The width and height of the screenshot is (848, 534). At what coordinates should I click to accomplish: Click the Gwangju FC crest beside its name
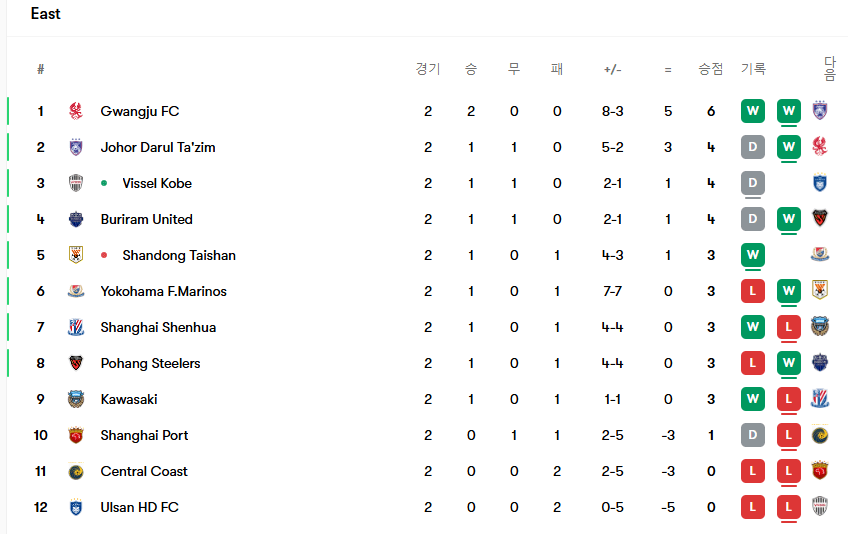tap(76, 111)
